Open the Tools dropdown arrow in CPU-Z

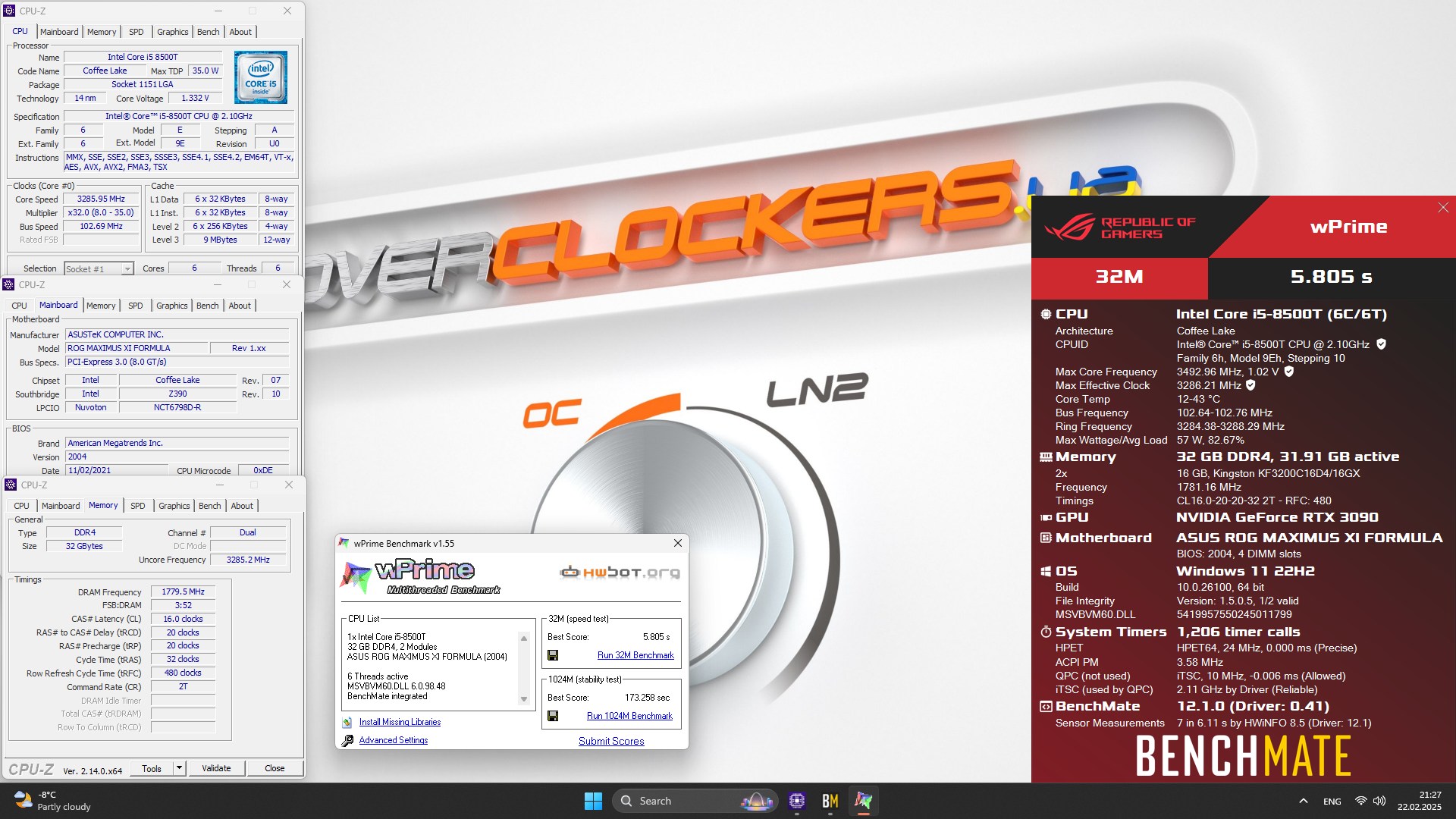pos(179,768)
